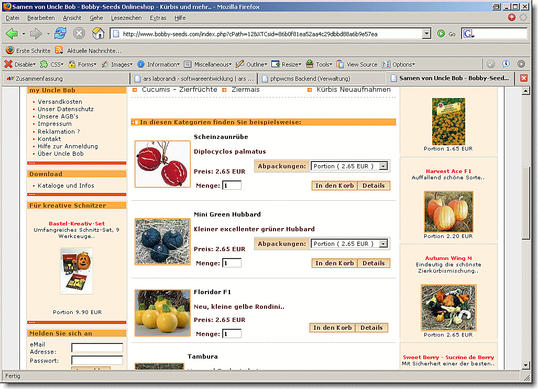The width and height of the screenshot is (538, 389).
Task: Go back with the green Back arrow
Action: click(x=12, y=34)
